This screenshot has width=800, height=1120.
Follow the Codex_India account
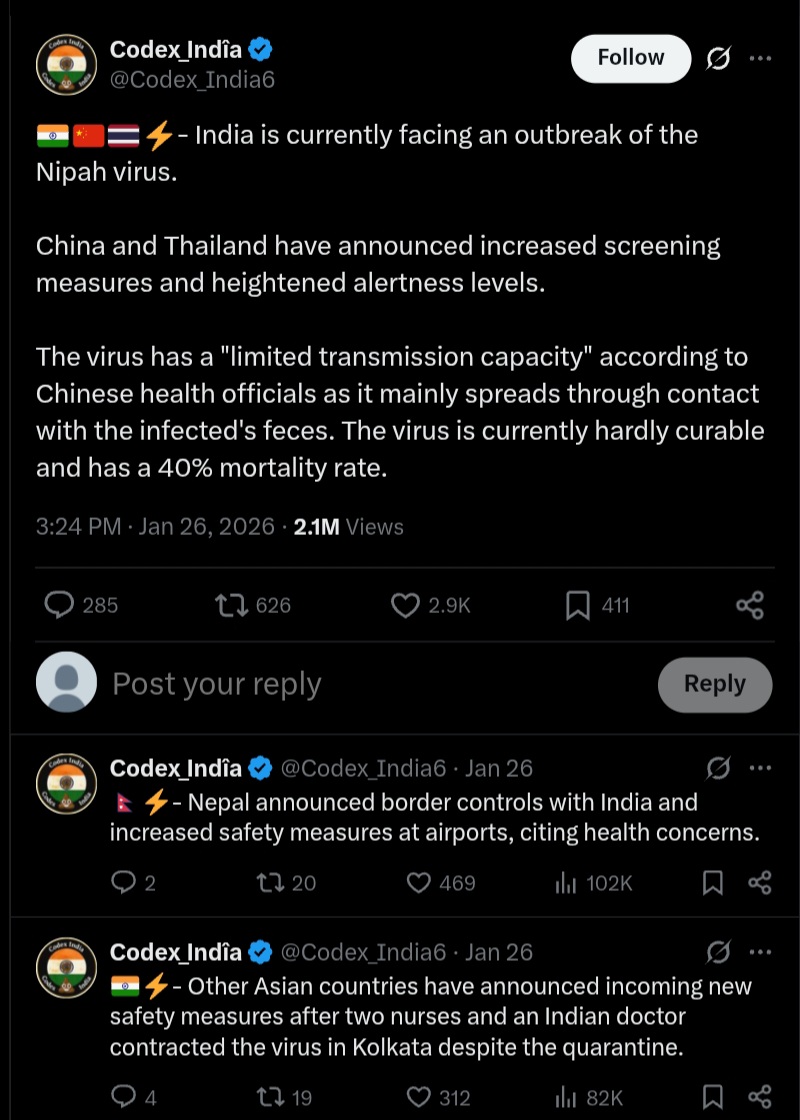[630, 59]
